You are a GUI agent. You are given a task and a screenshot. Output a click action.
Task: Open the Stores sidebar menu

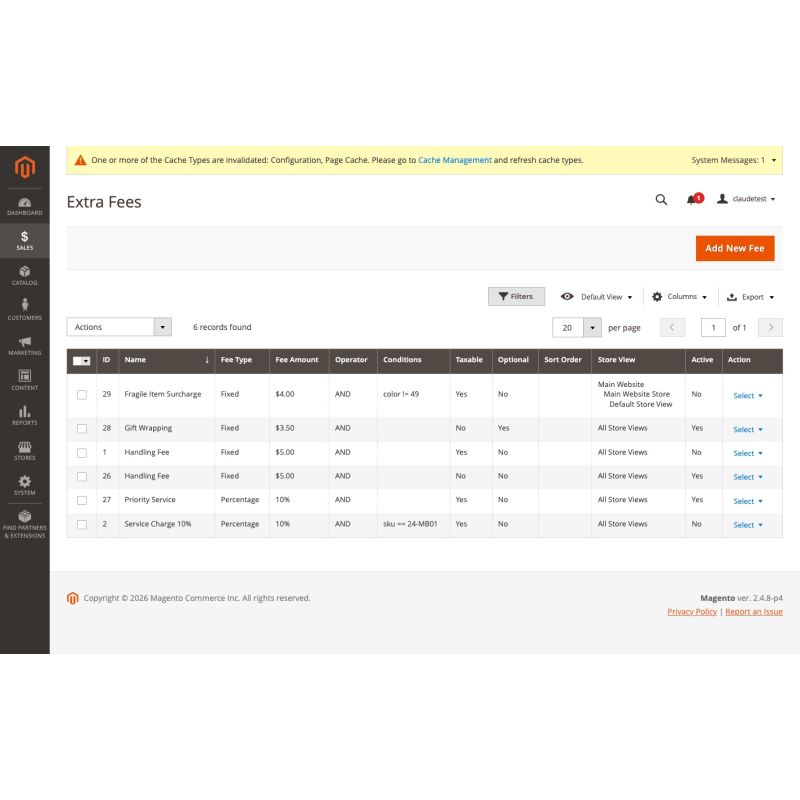[24, 451]
